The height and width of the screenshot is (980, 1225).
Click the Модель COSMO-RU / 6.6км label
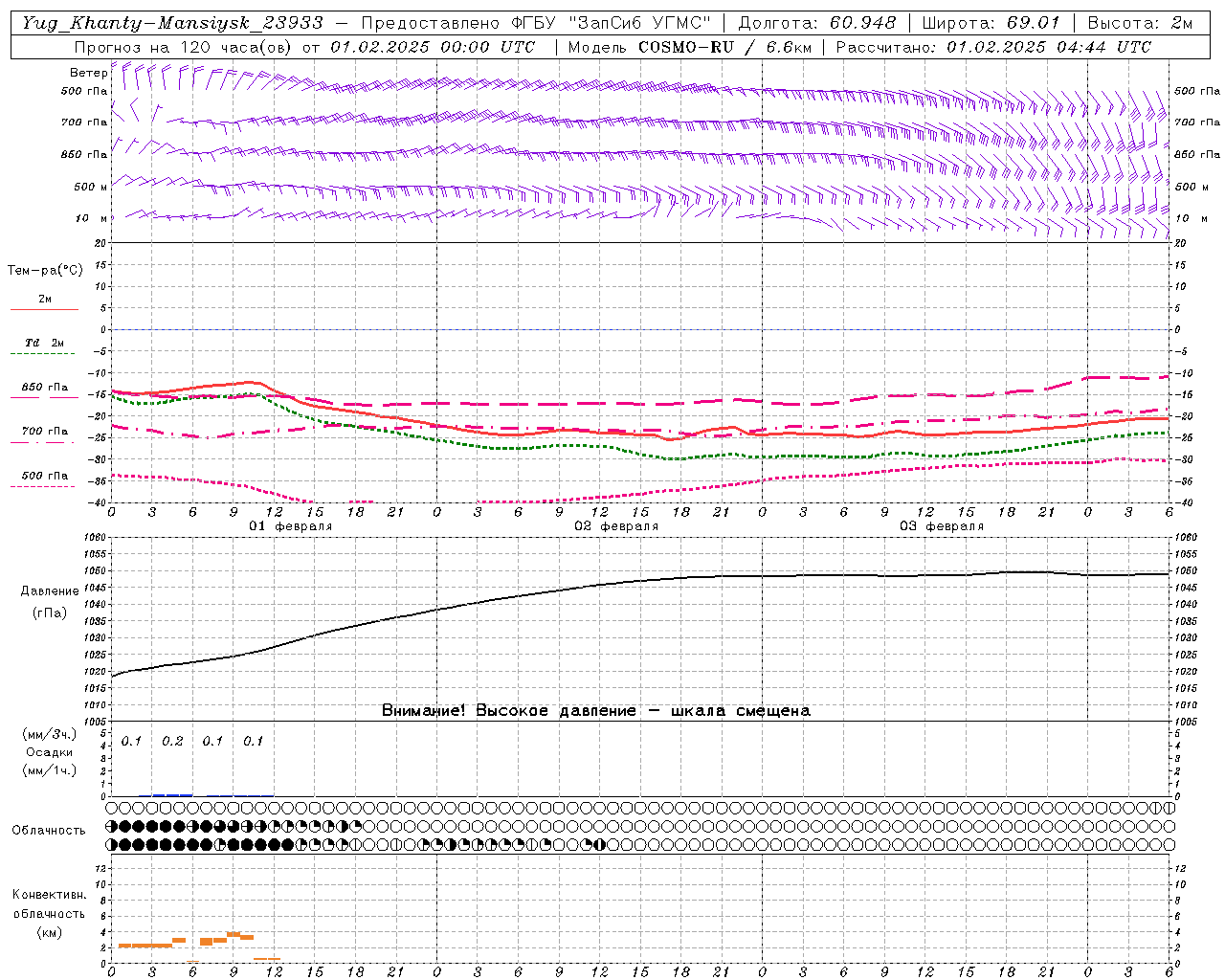point(690,47)
